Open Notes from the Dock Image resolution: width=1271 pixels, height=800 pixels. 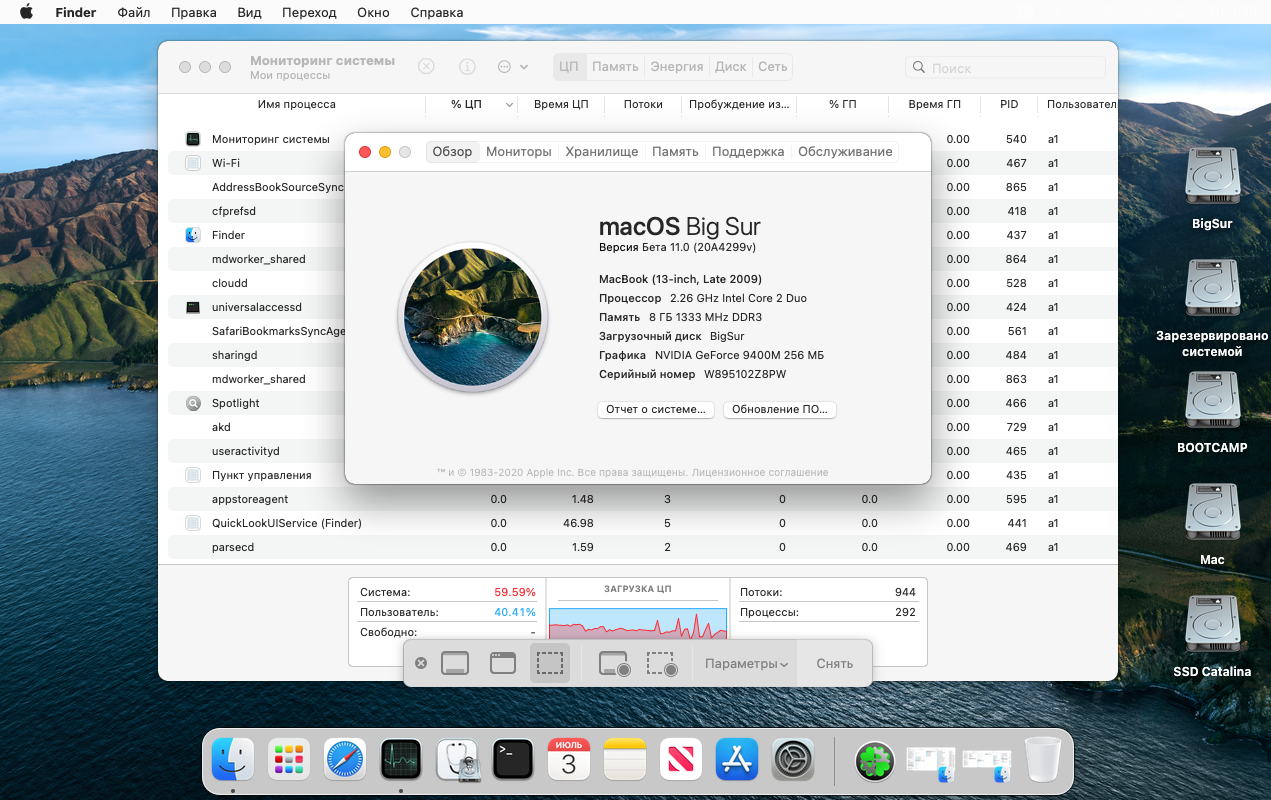pos(625,761)
